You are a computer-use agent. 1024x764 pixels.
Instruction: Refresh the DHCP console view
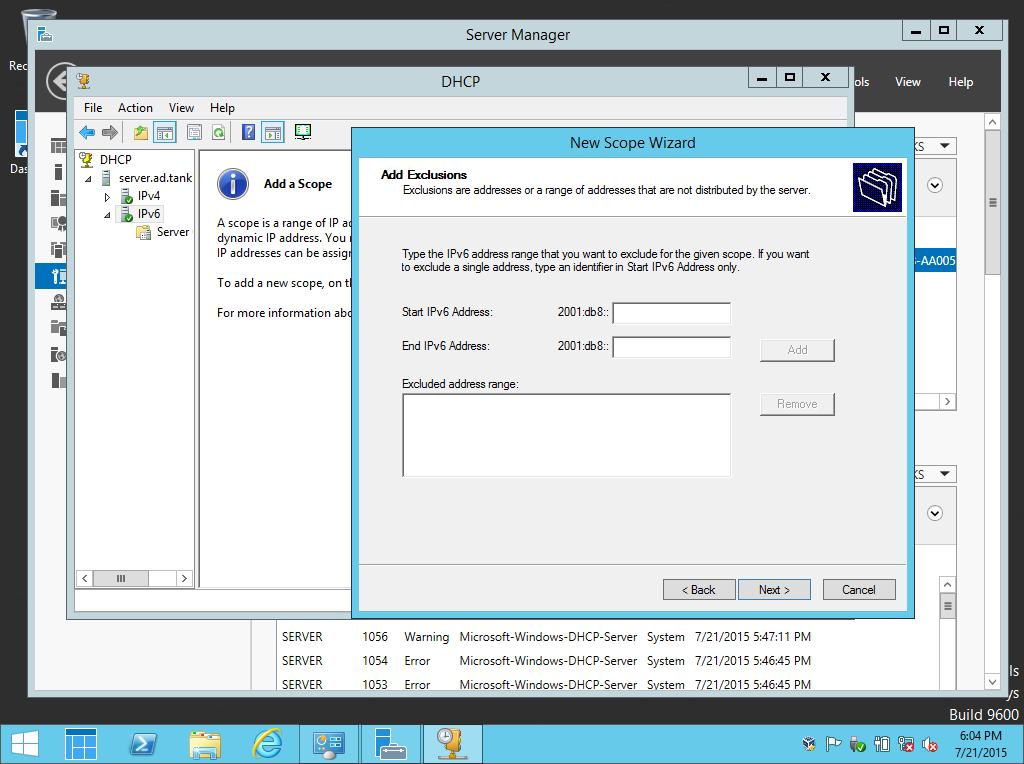218,131
